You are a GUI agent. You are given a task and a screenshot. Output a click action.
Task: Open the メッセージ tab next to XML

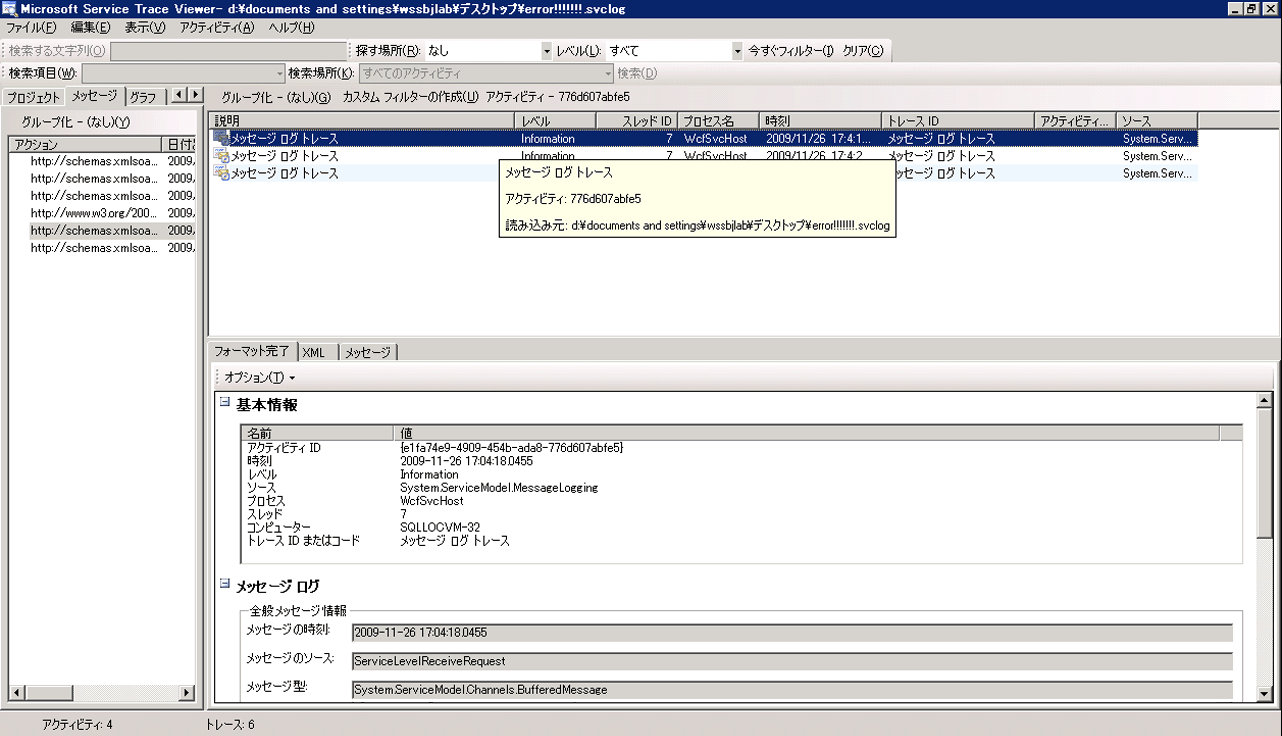[368, 352]
